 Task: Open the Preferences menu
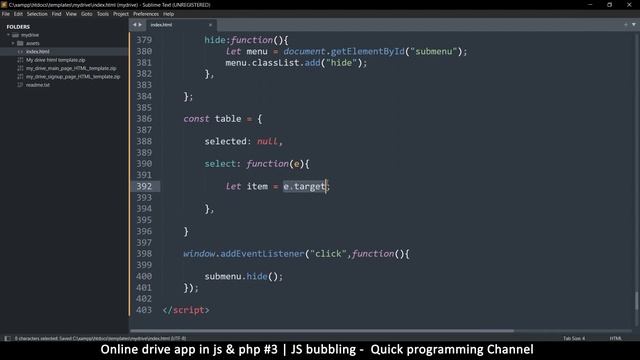[146, 14]
